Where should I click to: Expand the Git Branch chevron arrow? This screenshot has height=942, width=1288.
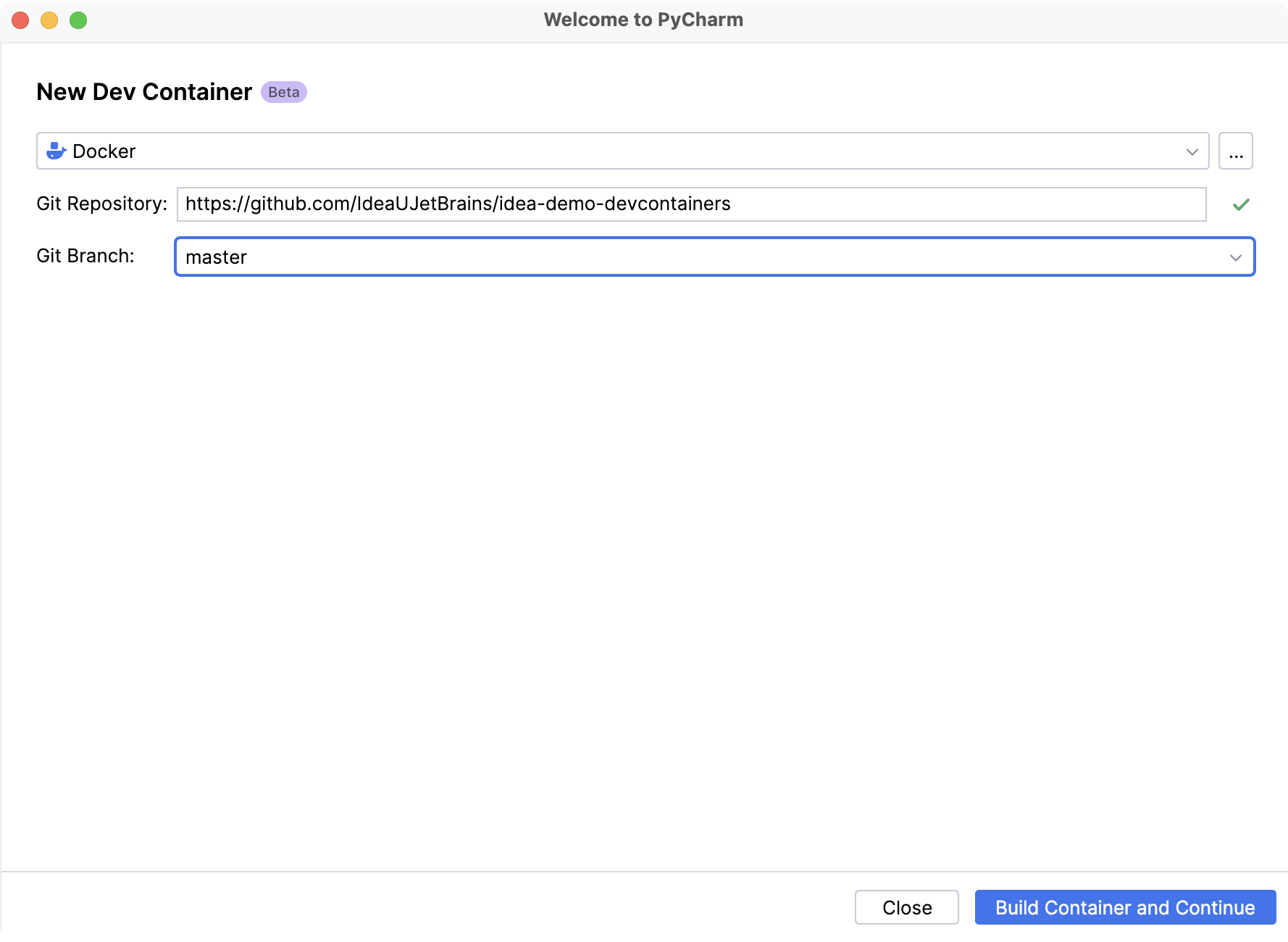click(x=1235, y=257)
